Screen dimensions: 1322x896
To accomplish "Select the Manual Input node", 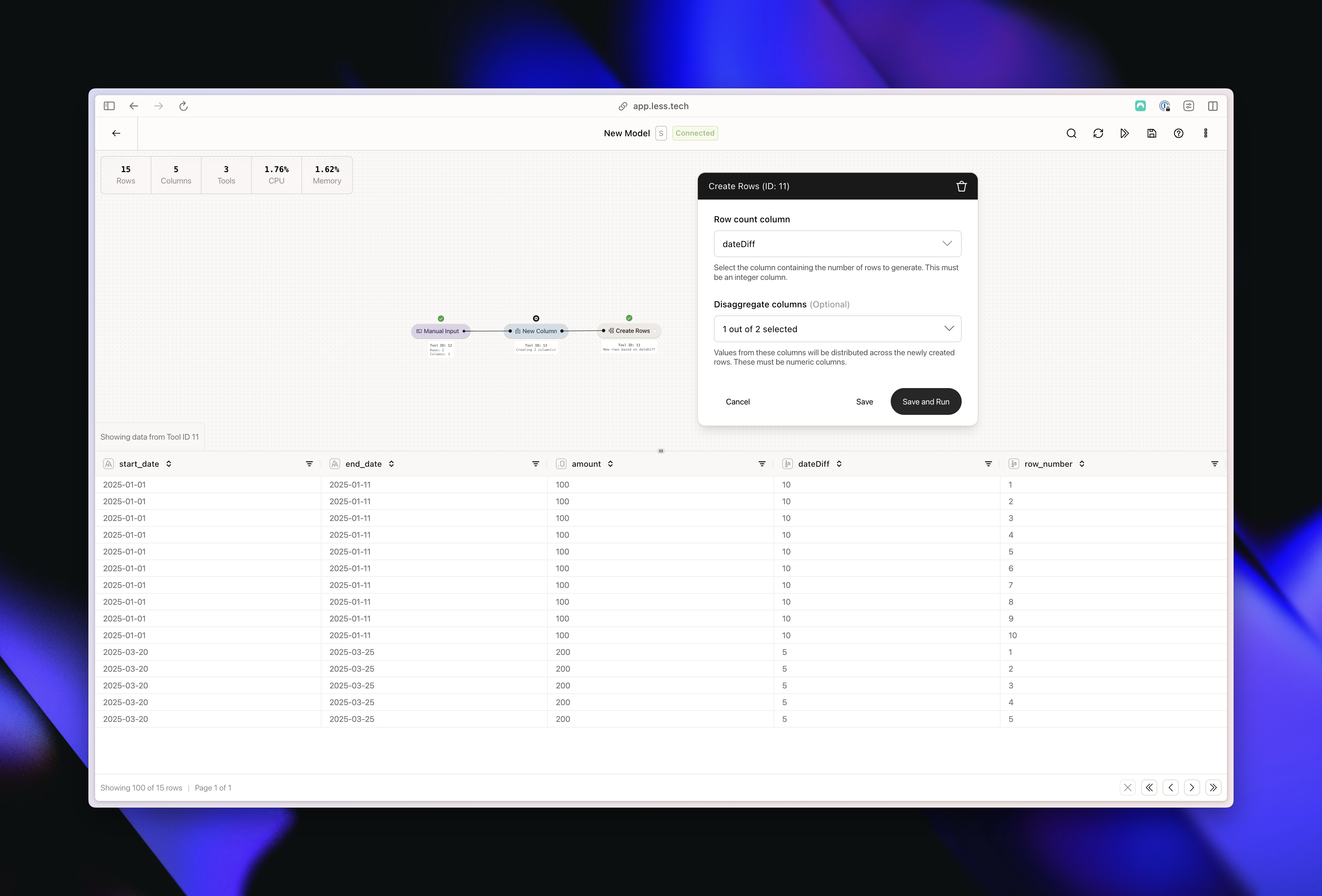I will tap(441, 330).
